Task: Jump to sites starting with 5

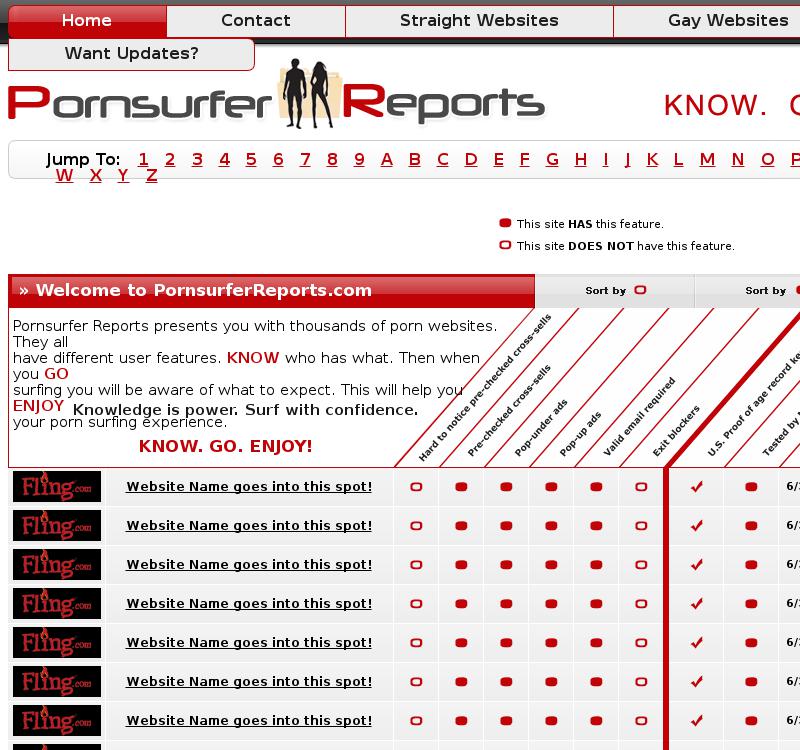Action: point(251,160)
